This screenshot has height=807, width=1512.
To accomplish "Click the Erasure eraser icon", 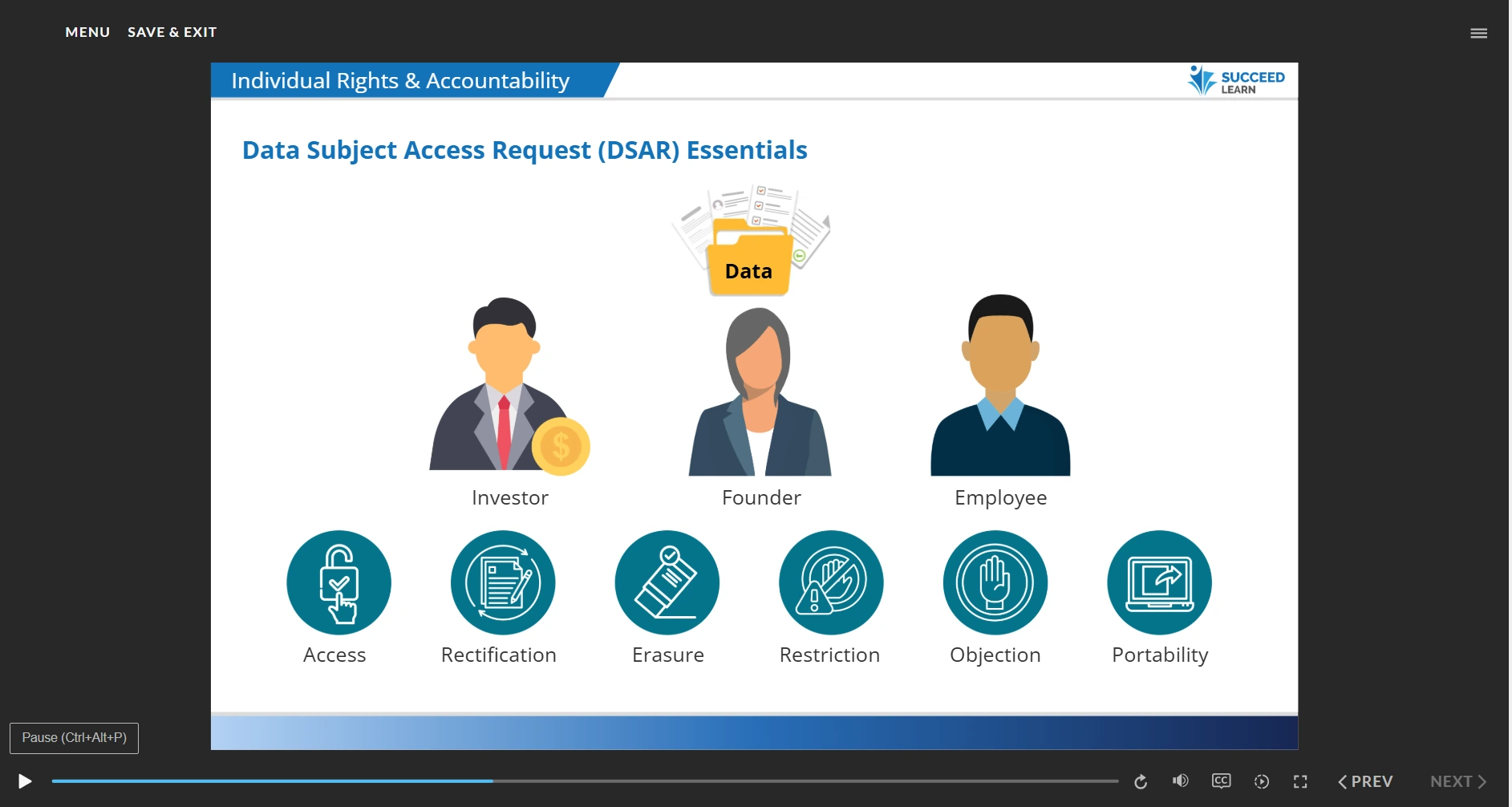I will coord(667,582).
